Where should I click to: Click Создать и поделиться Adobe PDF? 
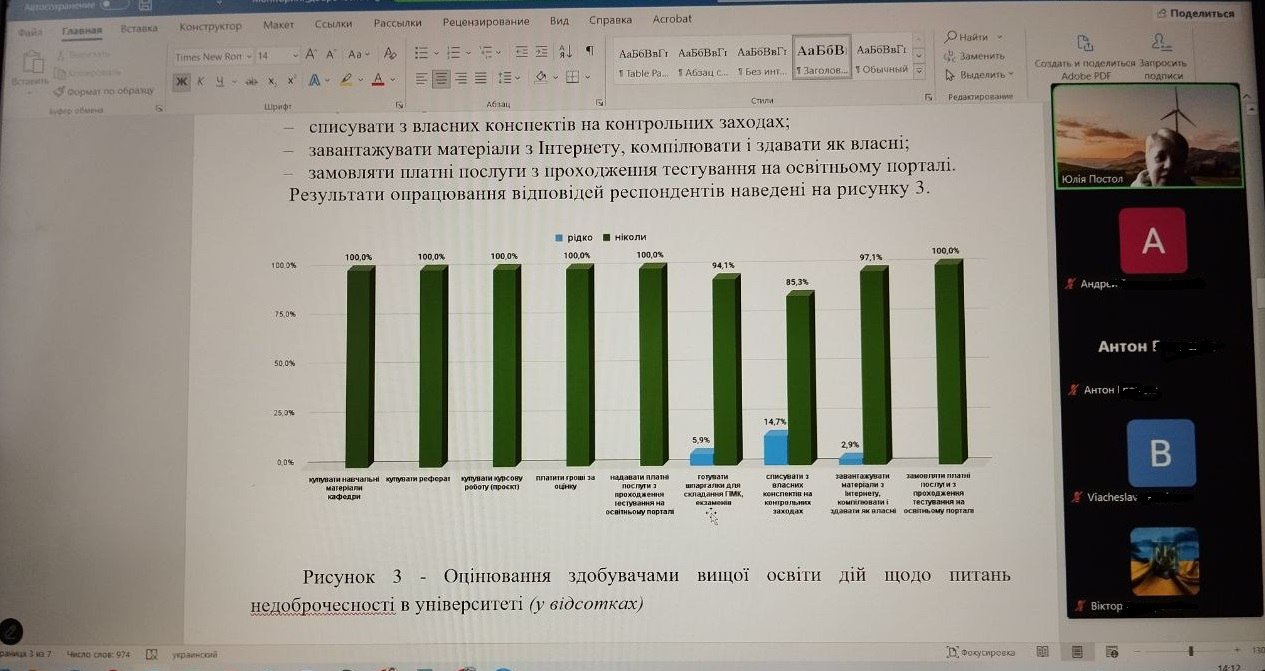(1085, 56)
